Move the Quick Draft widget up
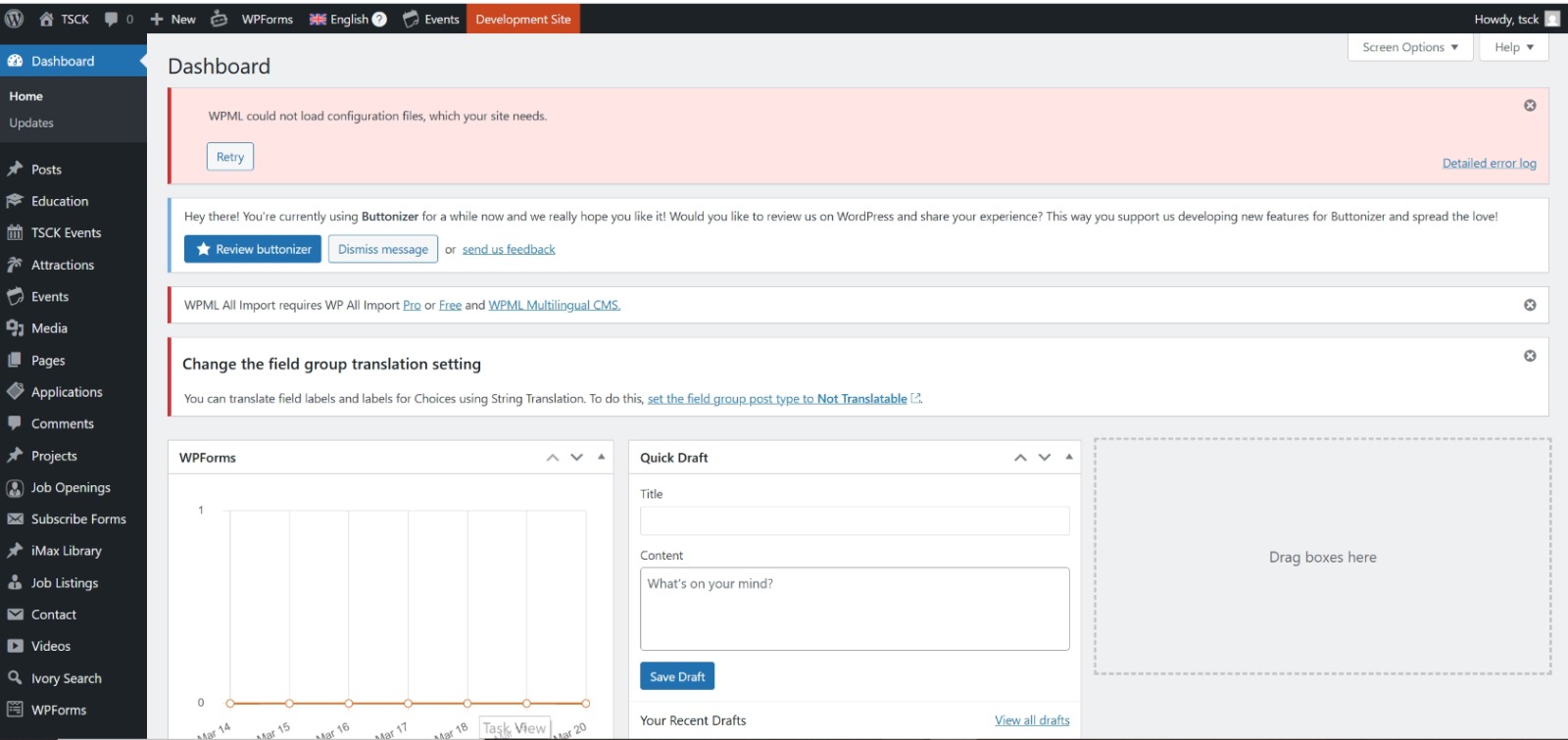The width and height of the screenshot is (1568, 740). (1020, 458)
